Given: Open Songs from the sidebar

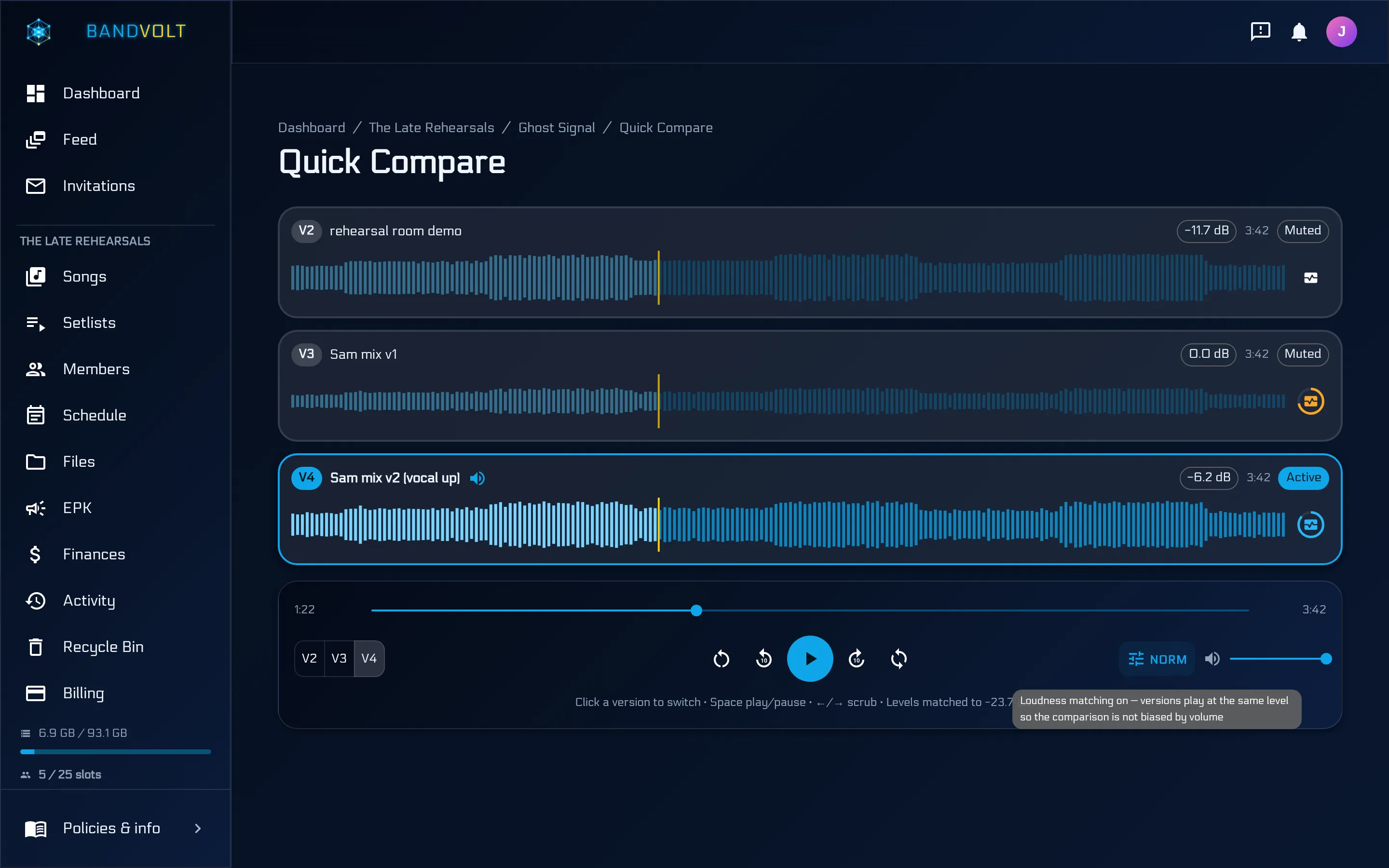Looking at the screenshot, I should 115,277.
